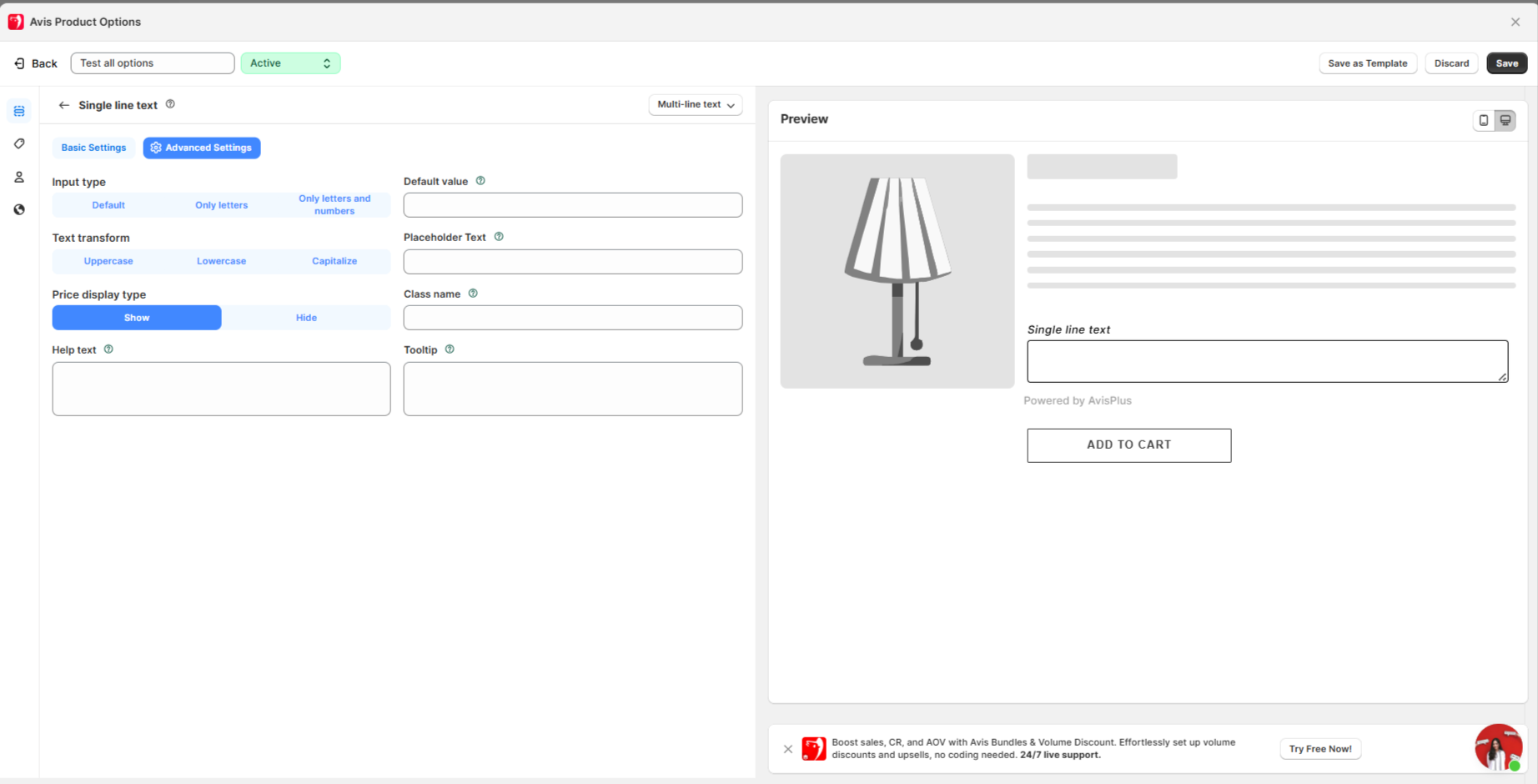
Task: Switch preview to desktop view icon
Action: [1505, 120]
